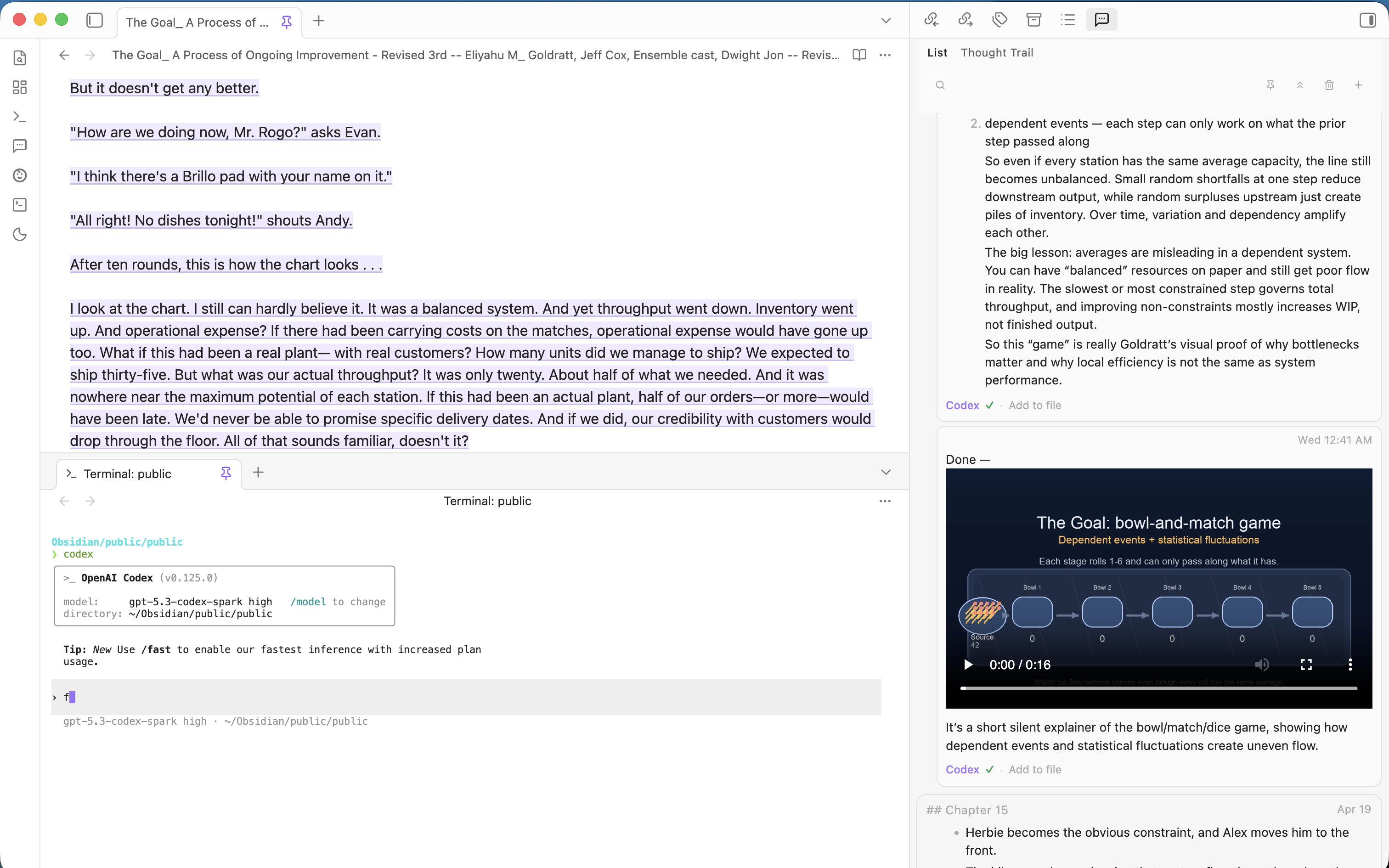Open a new tab next to The Goal tab
This screenshot has width=1389, height=868.
coord(319,21)
